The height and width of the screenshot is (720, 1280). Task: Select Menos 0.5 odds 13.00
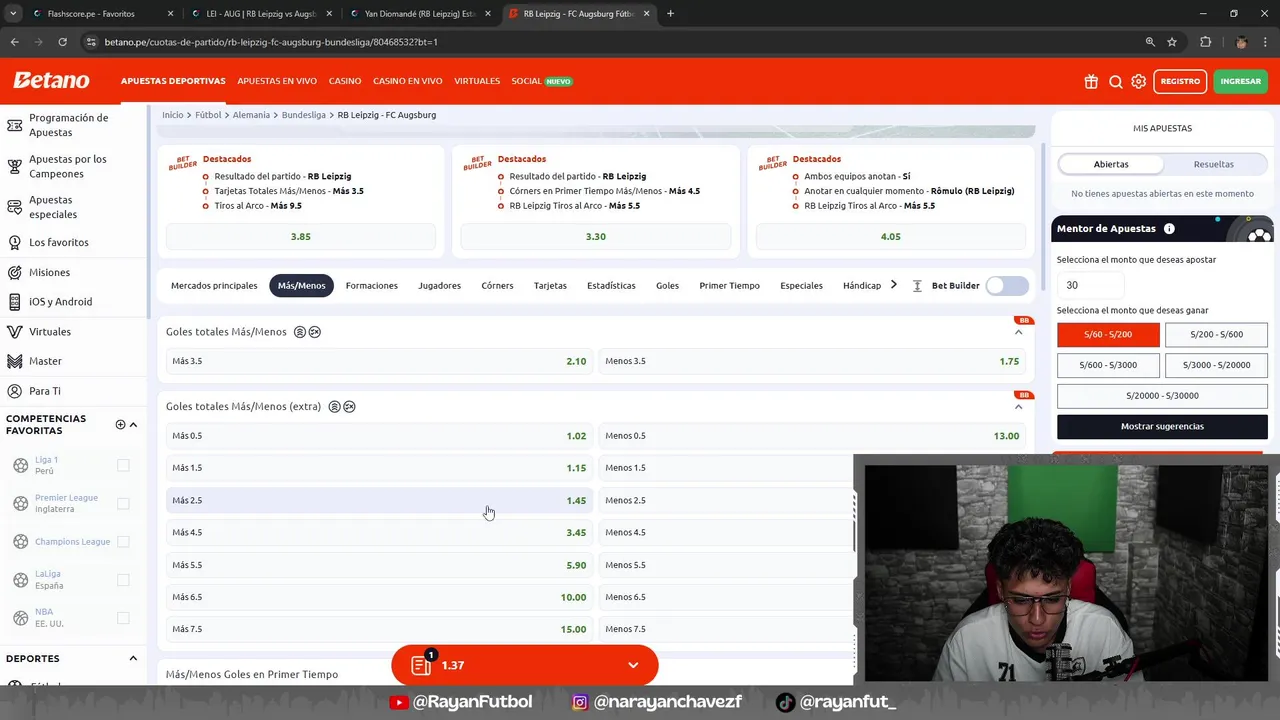(x=812, y=436)
